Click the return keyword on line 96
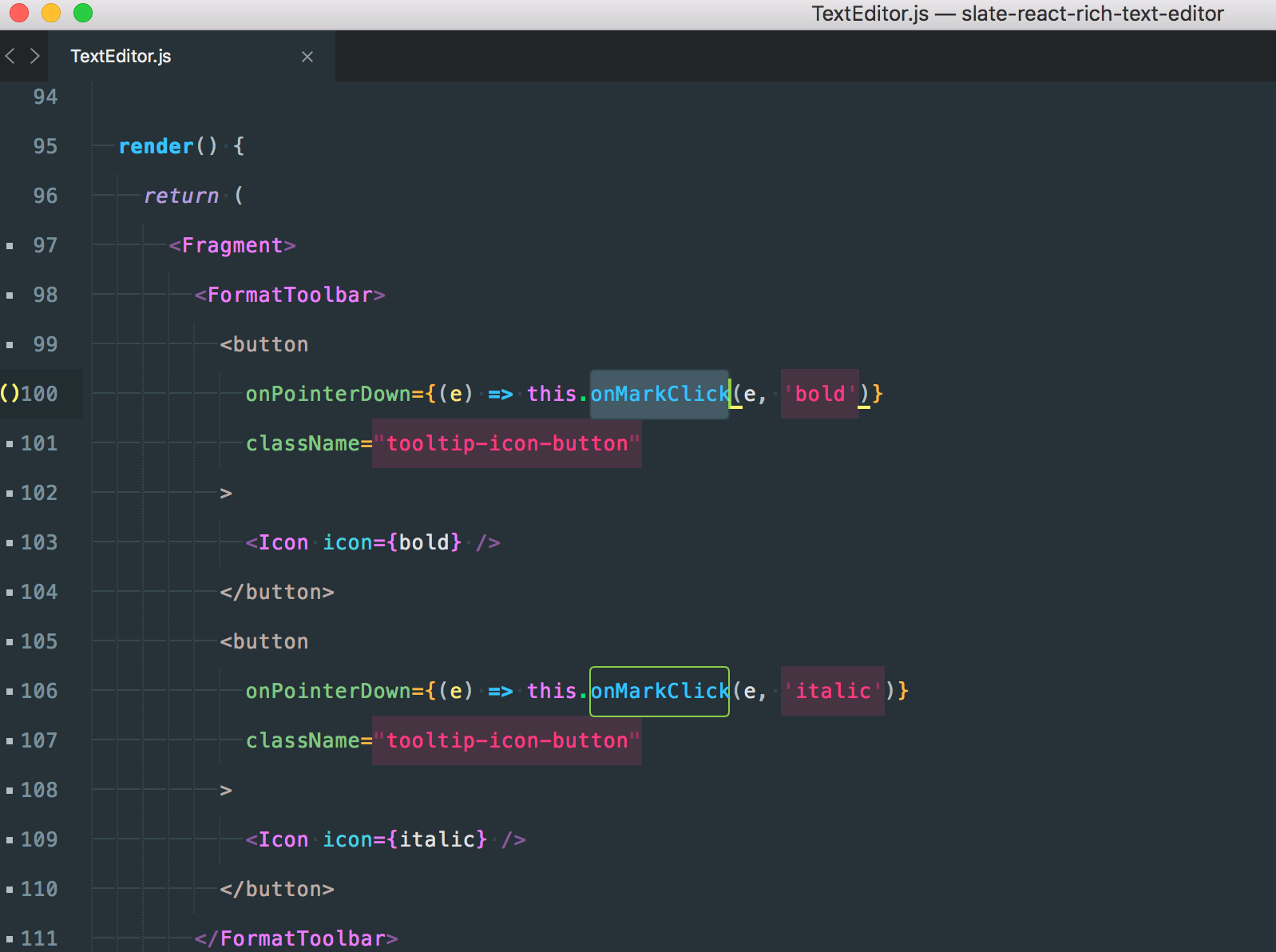1276x952 pixels. pyautogui.click(x=181, y=196)
